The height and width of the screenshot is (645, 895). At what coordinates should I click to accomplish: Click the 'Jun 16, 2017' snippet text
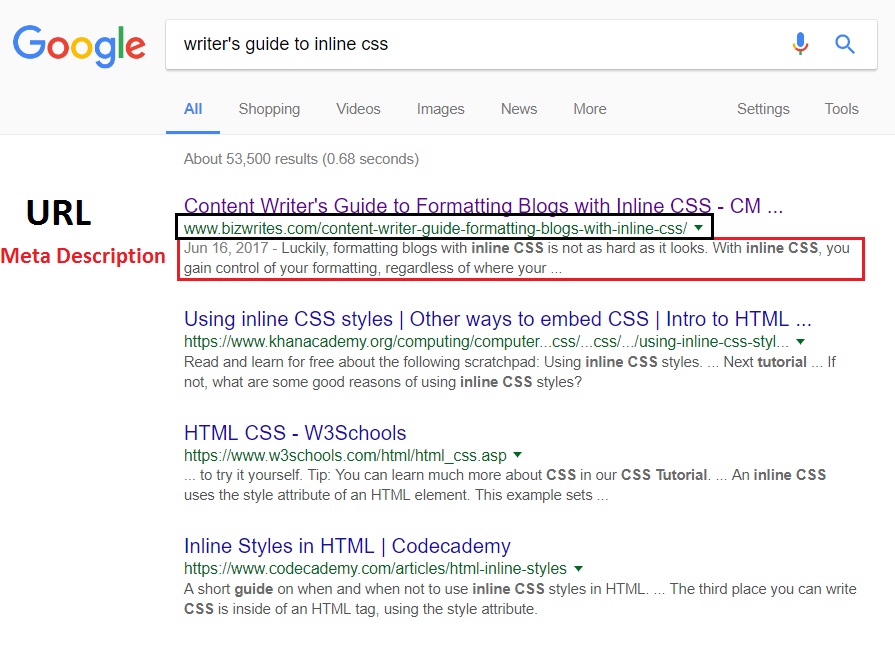(226, 248)
